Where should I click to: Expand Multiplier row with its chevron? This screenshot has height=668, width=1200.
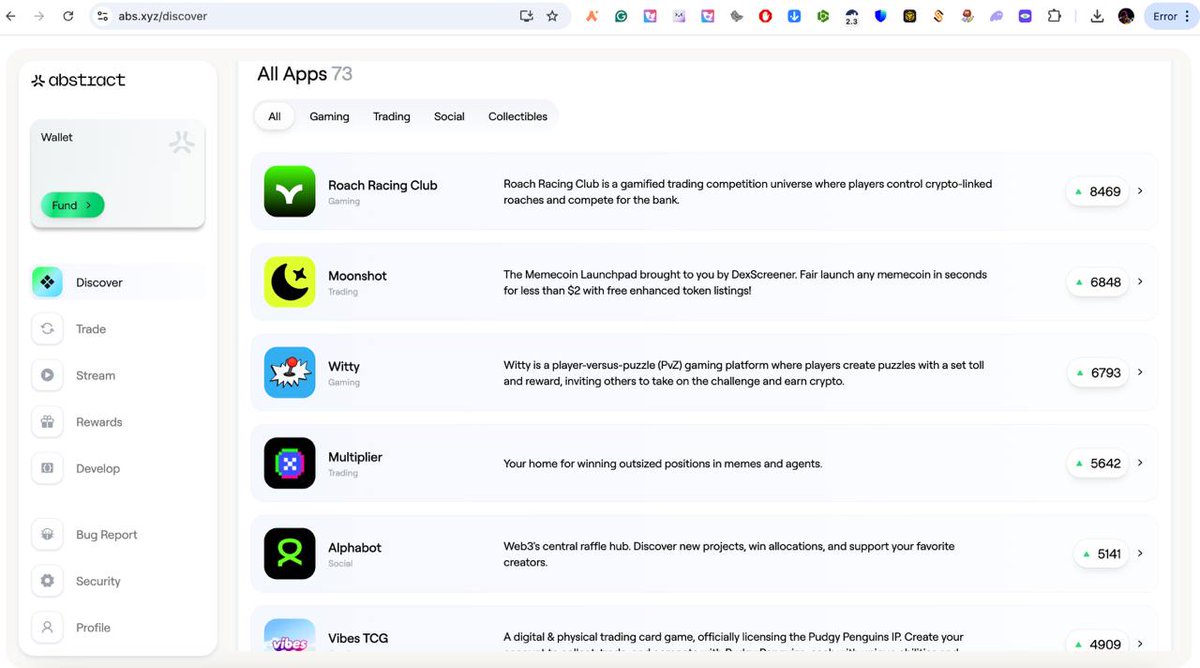(x=1141, y=463)
